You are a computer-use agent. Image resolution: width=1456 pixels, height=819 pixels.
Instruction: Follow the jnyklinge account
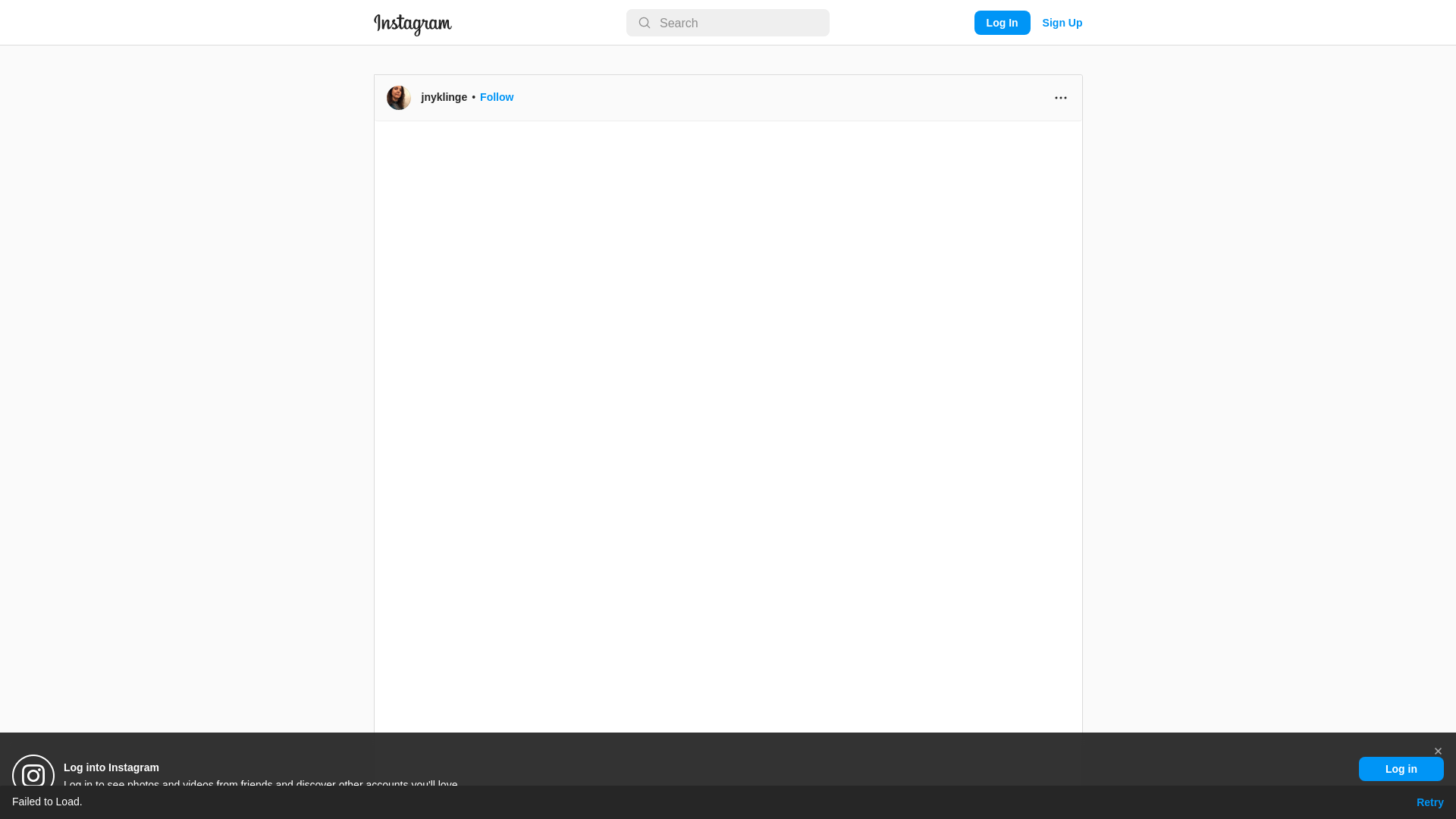pyautogui.click(x=497, y=97)
